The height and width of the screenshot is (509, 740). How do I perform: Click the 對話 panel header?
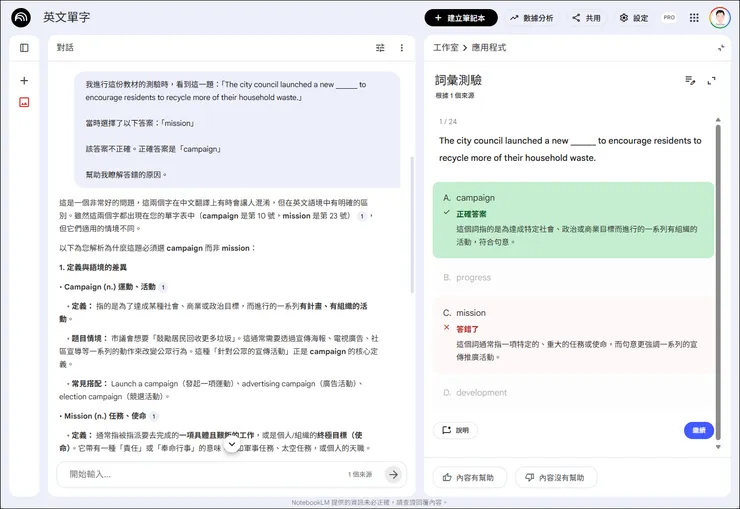[x=65, y=48]
